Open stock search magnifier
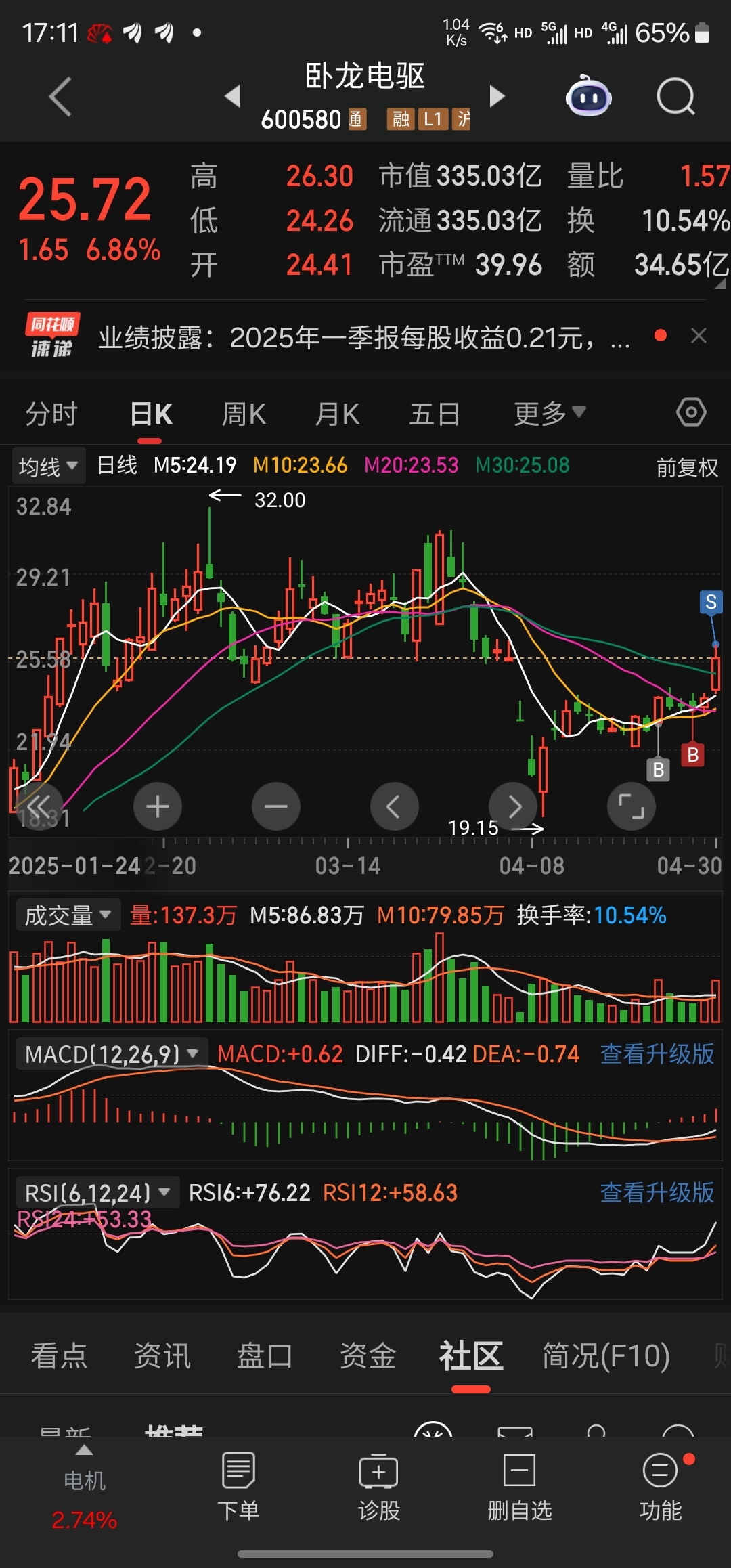This screenshot has width=731, height=1568. (x=676, y=97)
